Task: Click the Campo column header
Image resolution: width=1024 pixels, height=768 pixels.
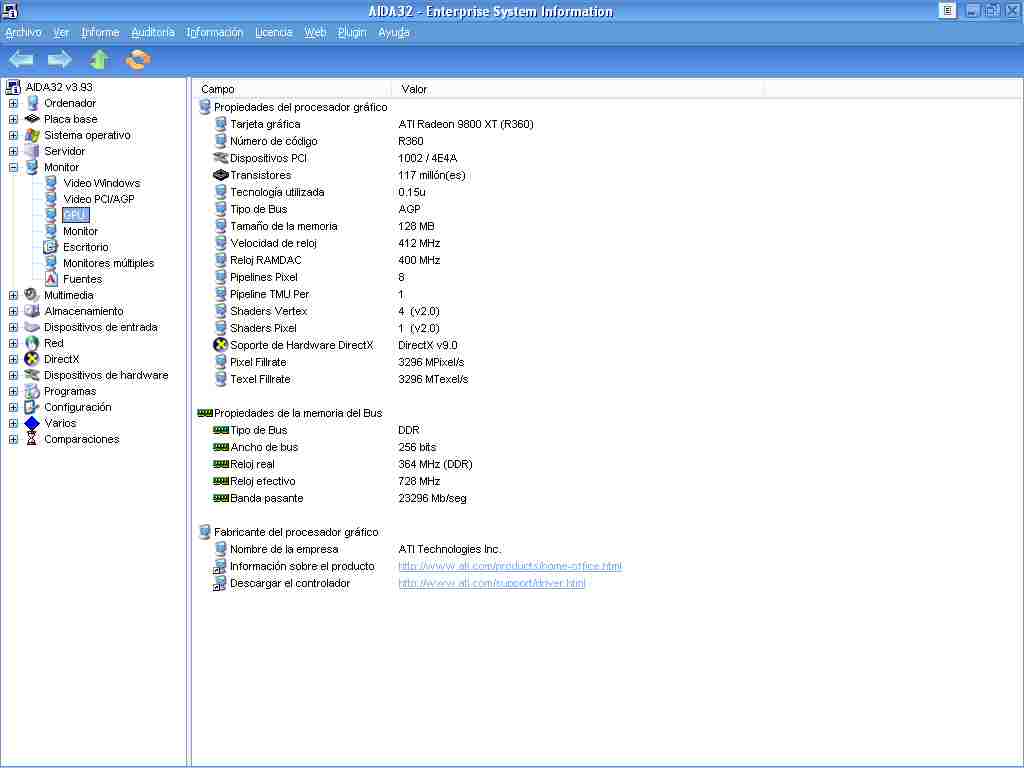Action: (x=292, y=89)
